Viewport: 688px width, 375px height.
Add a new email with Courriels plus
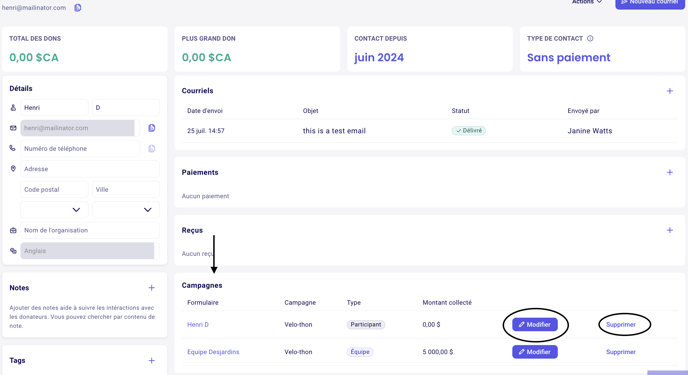point(670,91)
